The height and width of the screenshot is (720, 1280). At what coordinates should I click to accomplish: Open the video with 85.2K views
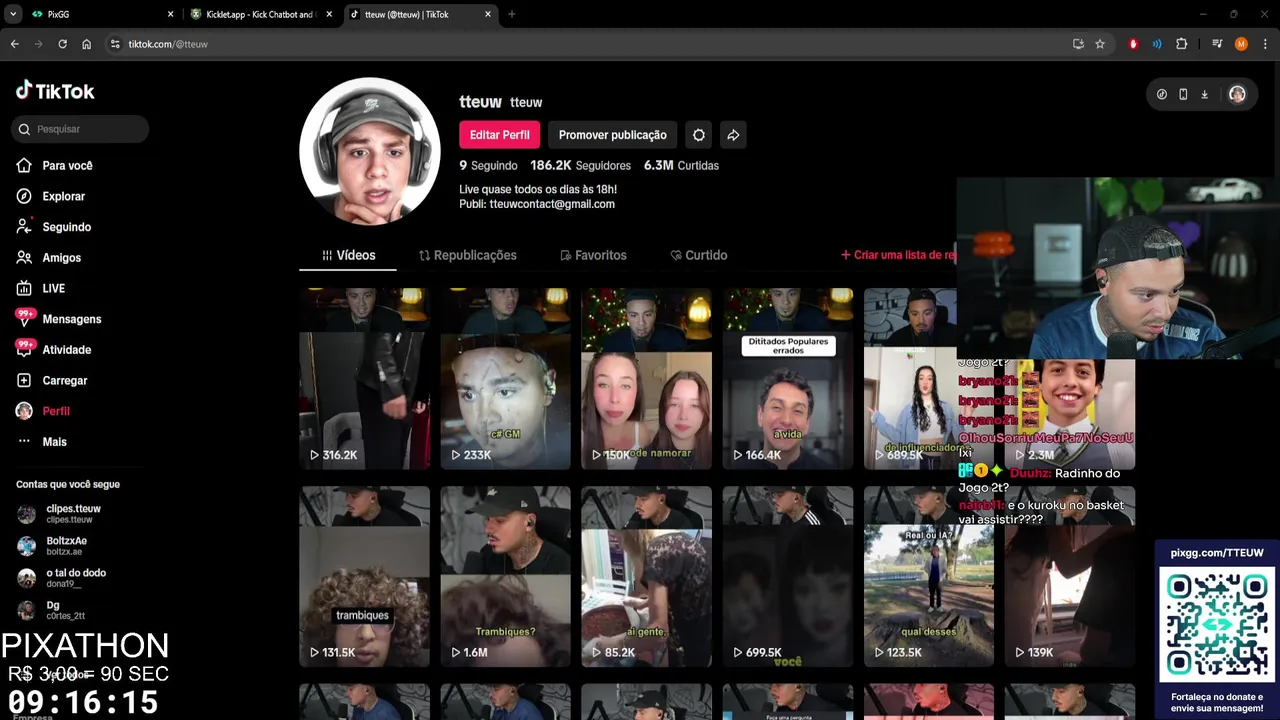click(x=646, y=577)
